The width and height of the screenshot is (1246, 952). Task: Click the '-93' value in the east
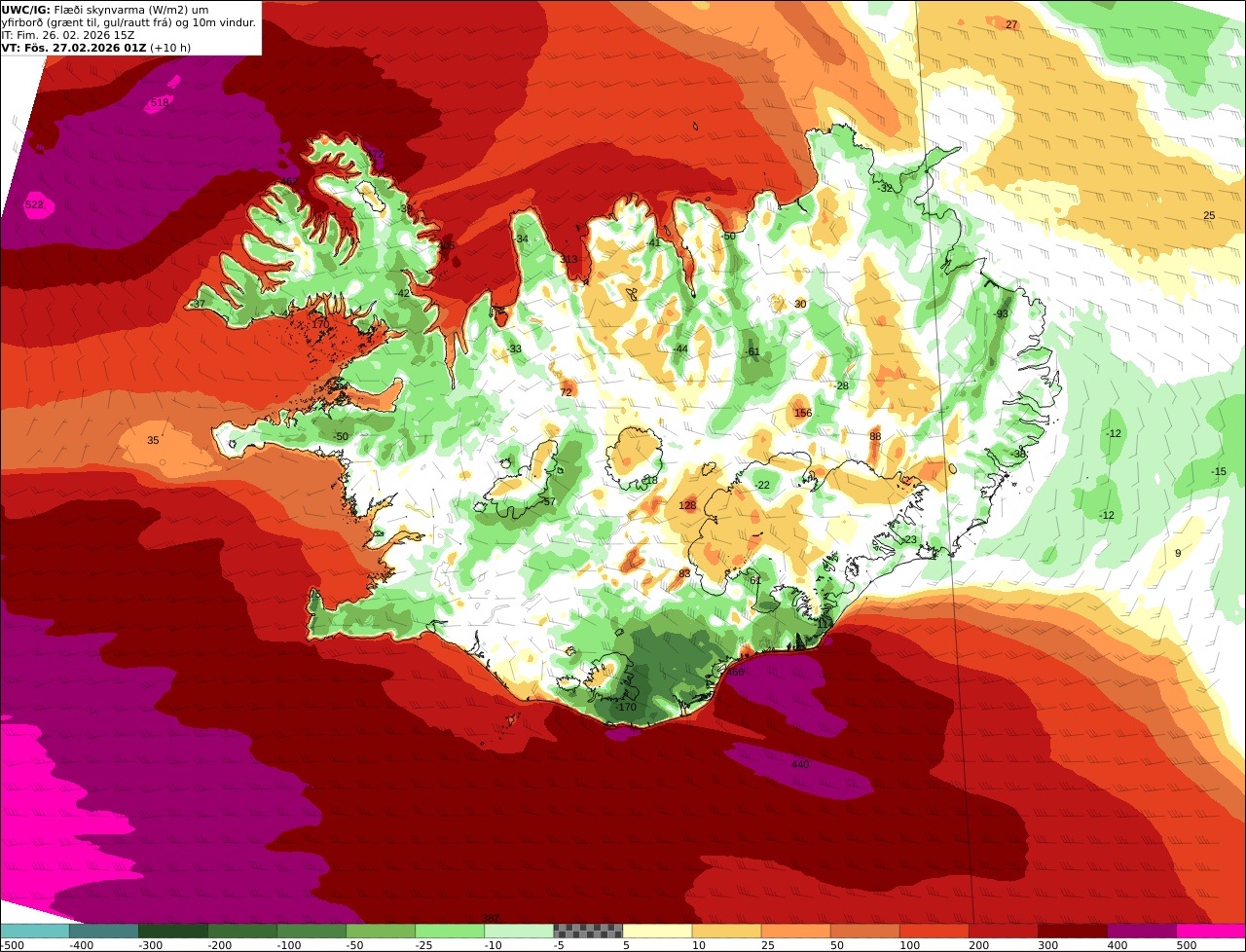[x=1002, y=313]
